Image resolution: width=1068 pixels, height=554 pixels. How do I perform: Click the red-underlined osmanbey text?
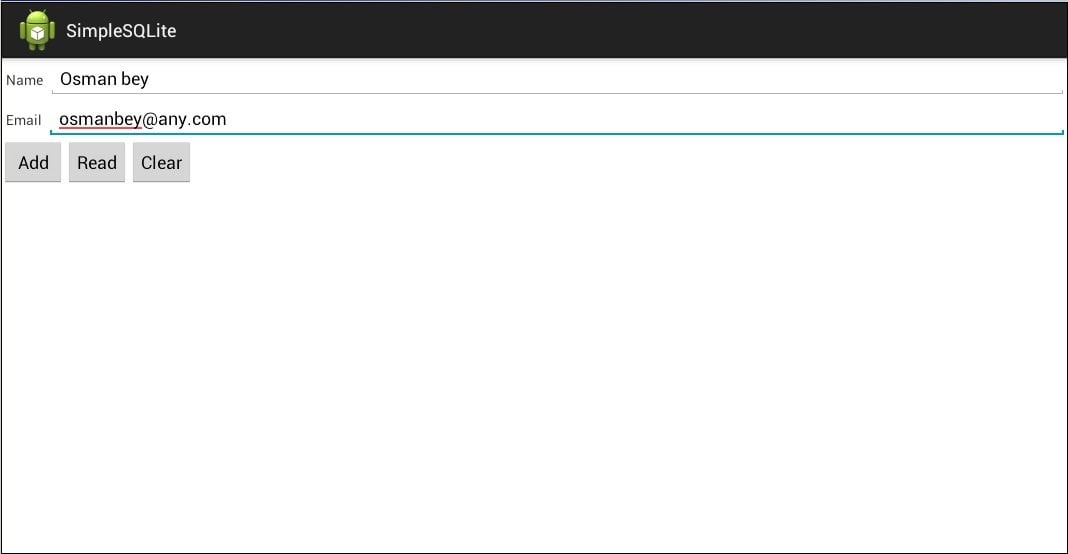[x=100, y=119]
